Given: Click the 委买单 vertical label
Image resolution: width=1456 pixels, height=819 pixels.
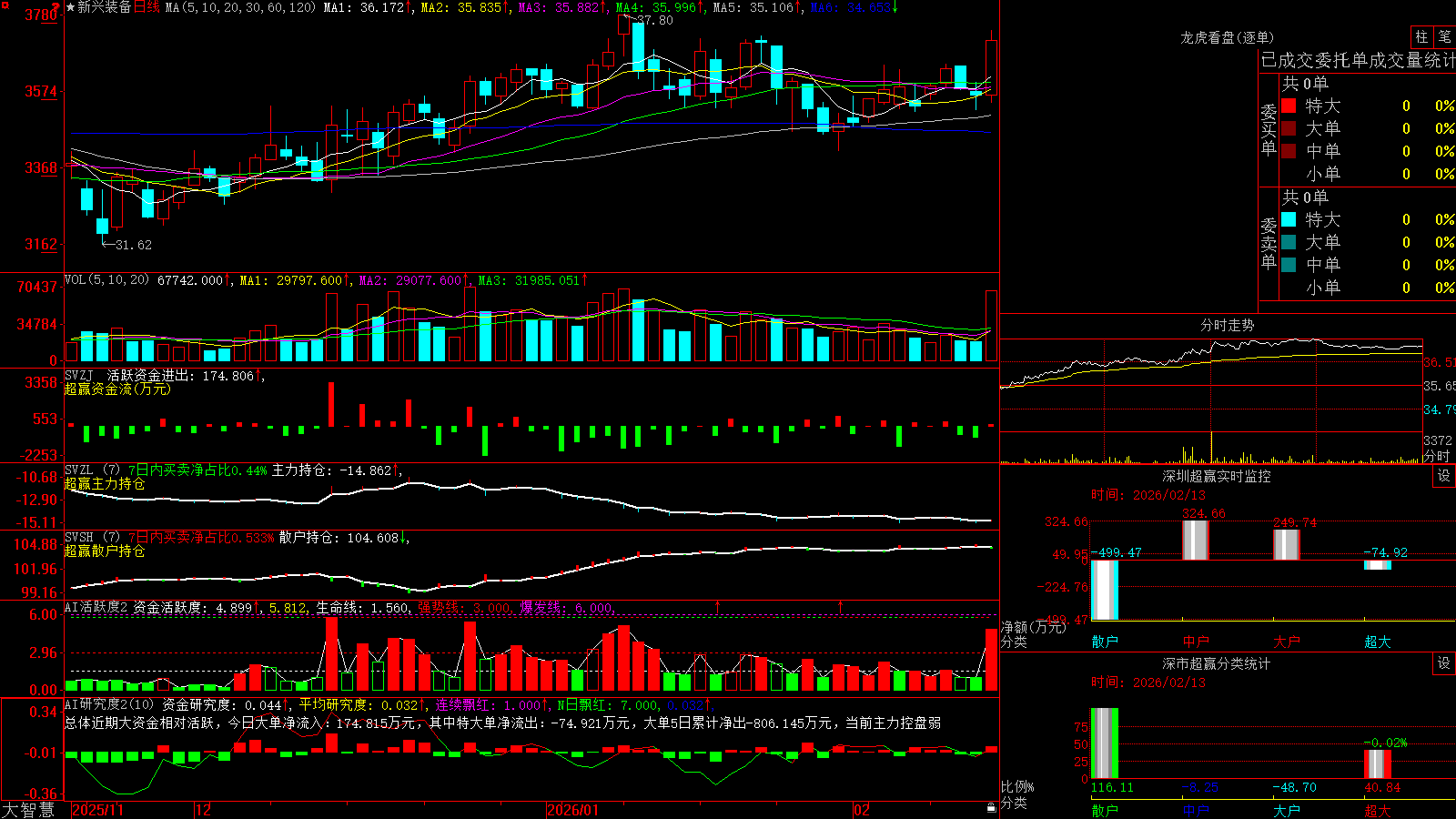Looking at the screenshot, I should pyautogui.click(x=1269, y=129).
